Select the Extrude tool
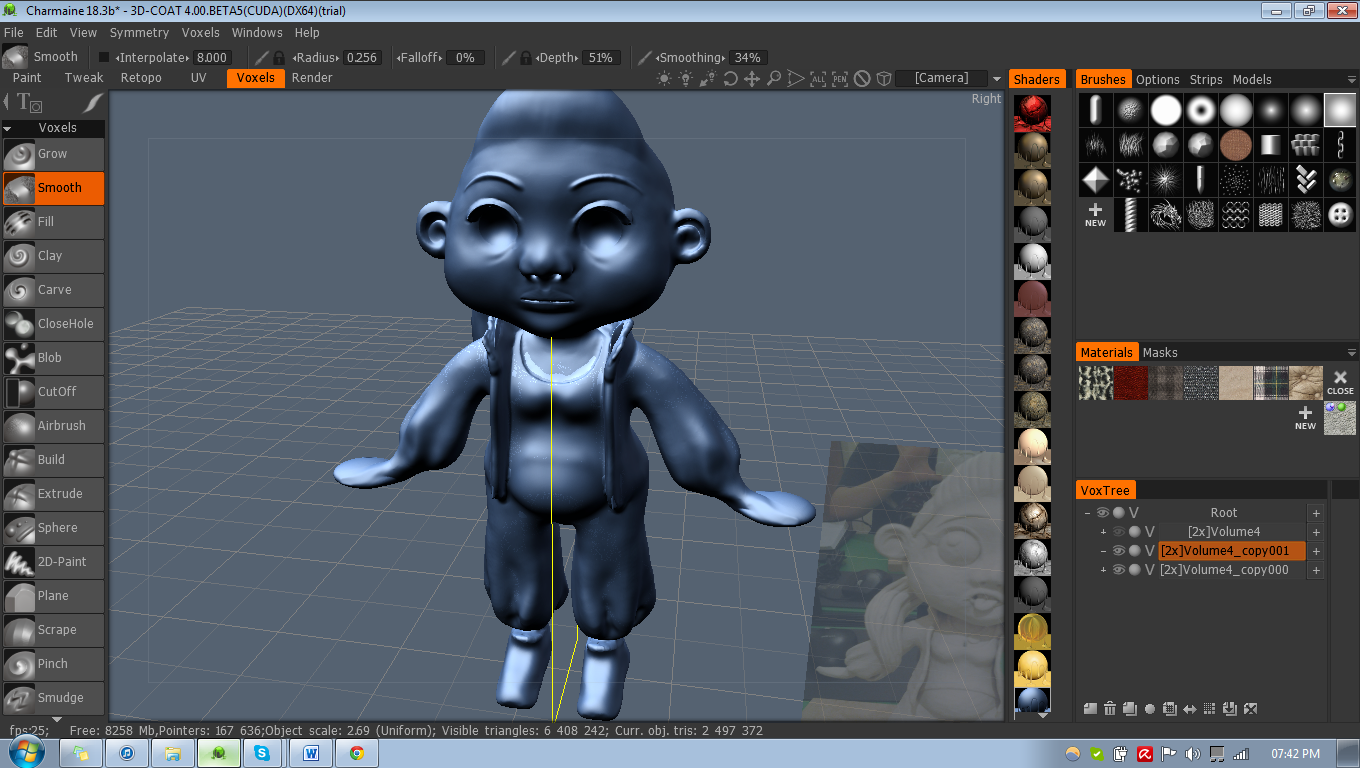1360x768 pixels. (53, 494)
